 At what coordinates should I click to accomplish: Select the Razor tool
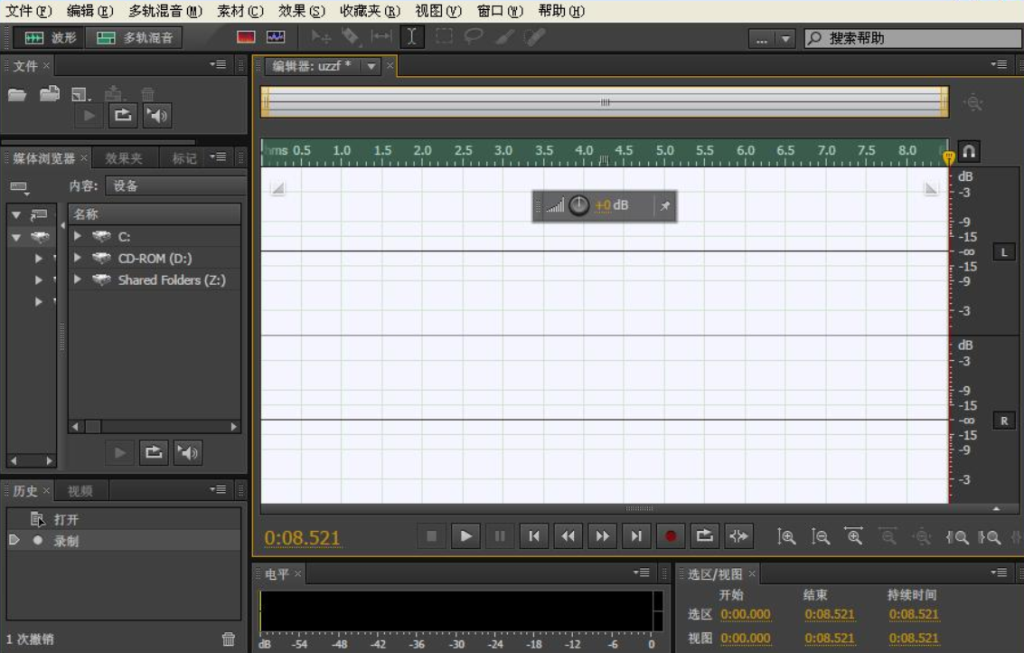[x=350, y=37]
